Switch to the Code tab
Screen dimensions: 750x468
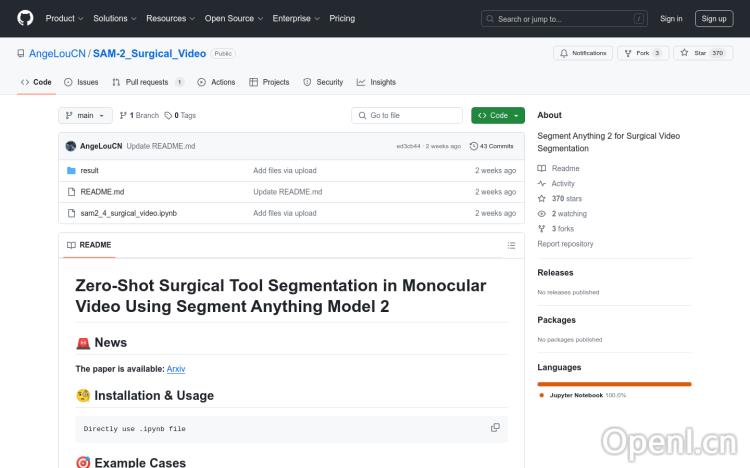(36, 82)
